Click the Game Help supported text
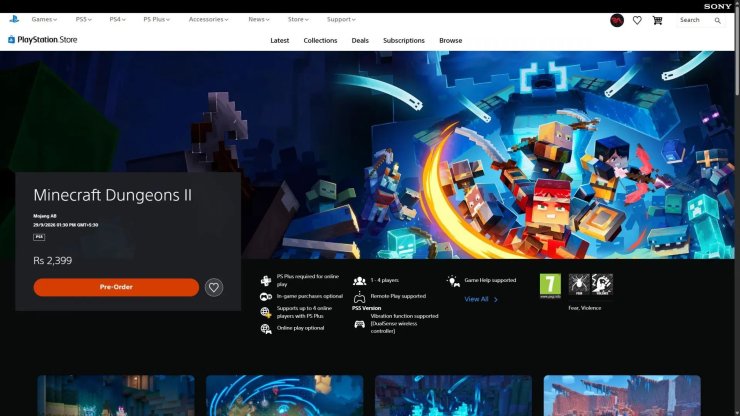Image resolution: width=740 pixels, height=416 pixels. coord(490,280)
